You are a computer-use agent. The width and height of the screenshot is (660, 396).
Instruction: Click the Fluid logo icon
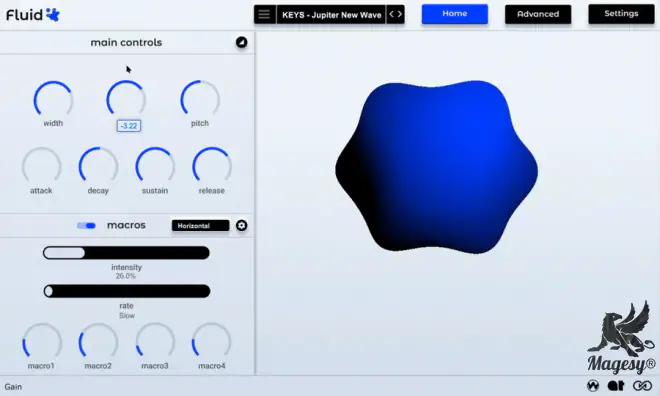53,15
